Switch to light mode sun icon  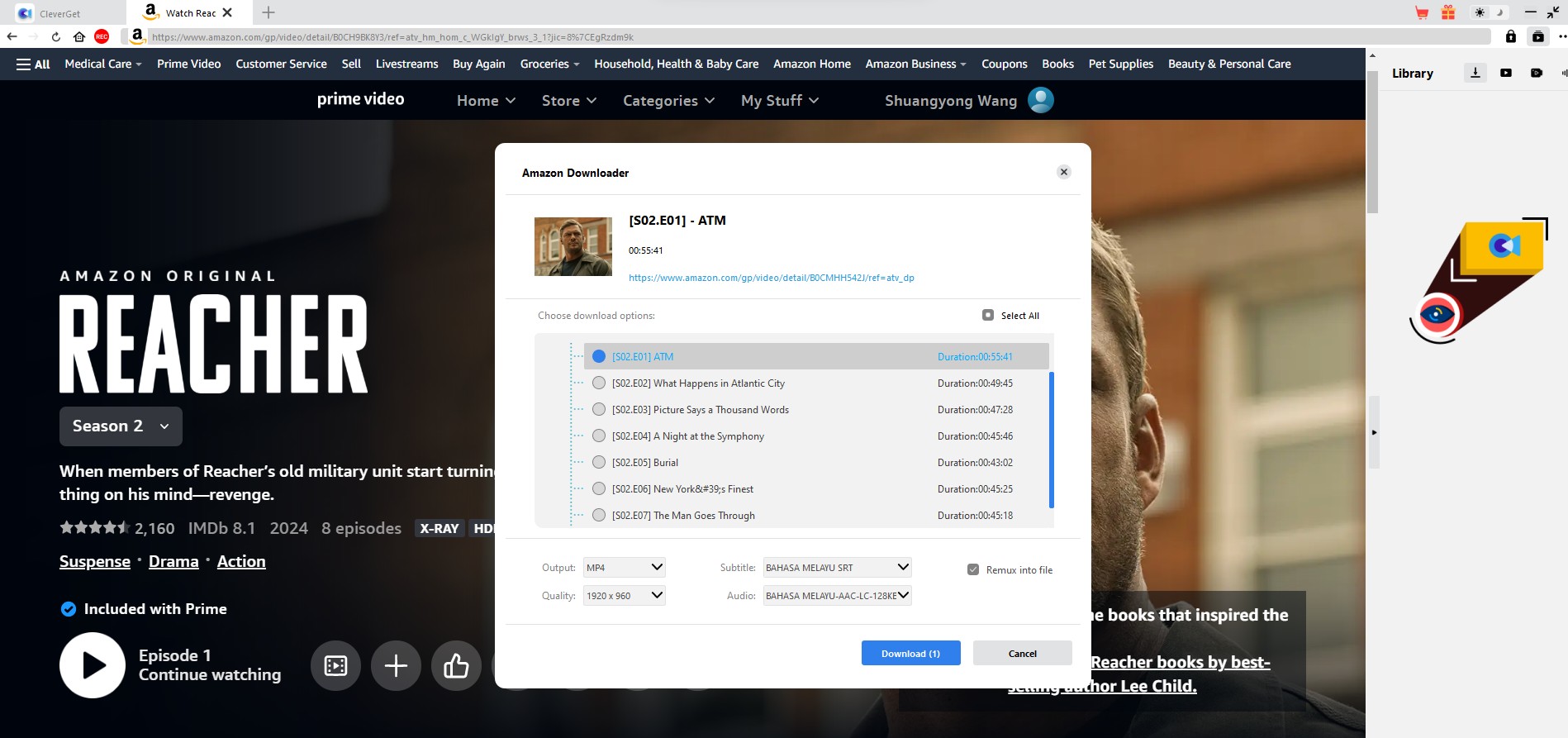(x=1480, y=12)
